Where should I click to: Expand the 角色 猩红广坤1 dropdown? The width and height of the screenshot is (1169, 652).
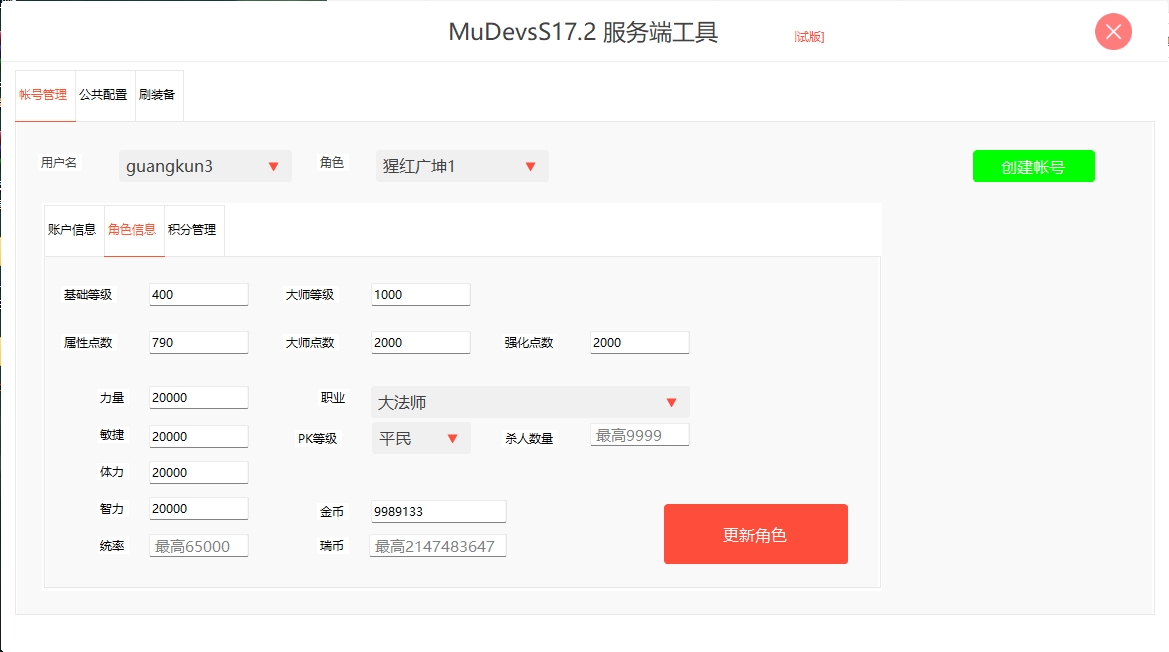coord(462,166)
